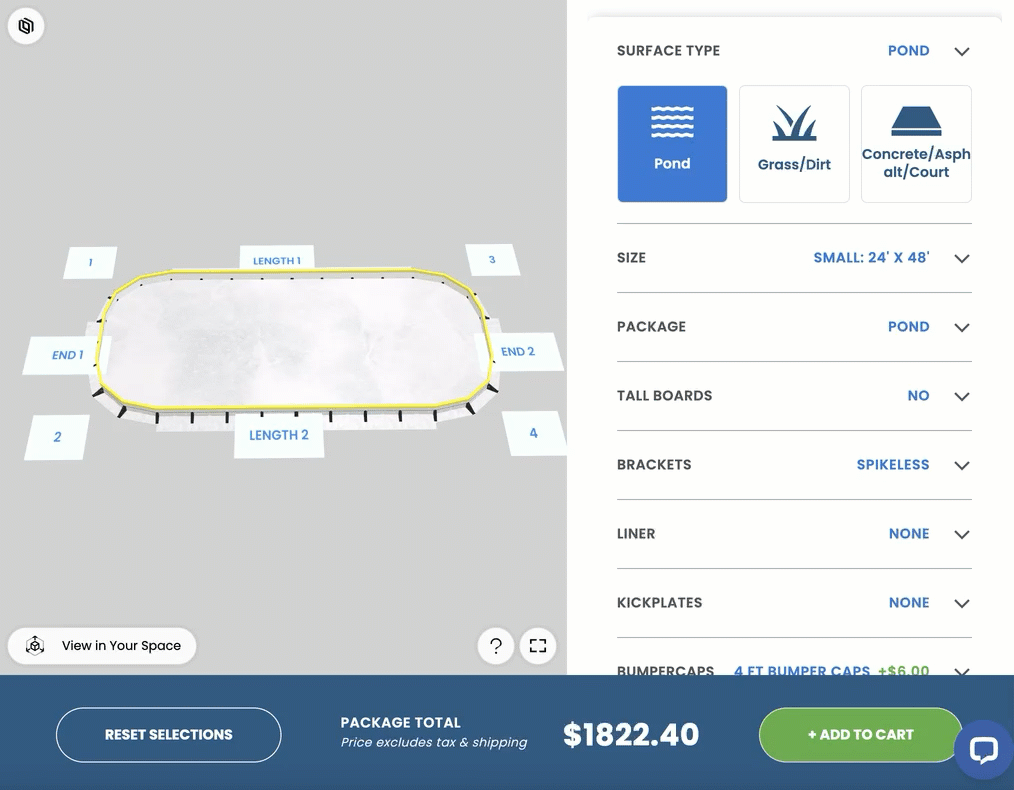The width and height of the screenshot is (1014, 790).
Task: Select the Concrete/Asphalt/Court surface type
Action: point(916,144)
